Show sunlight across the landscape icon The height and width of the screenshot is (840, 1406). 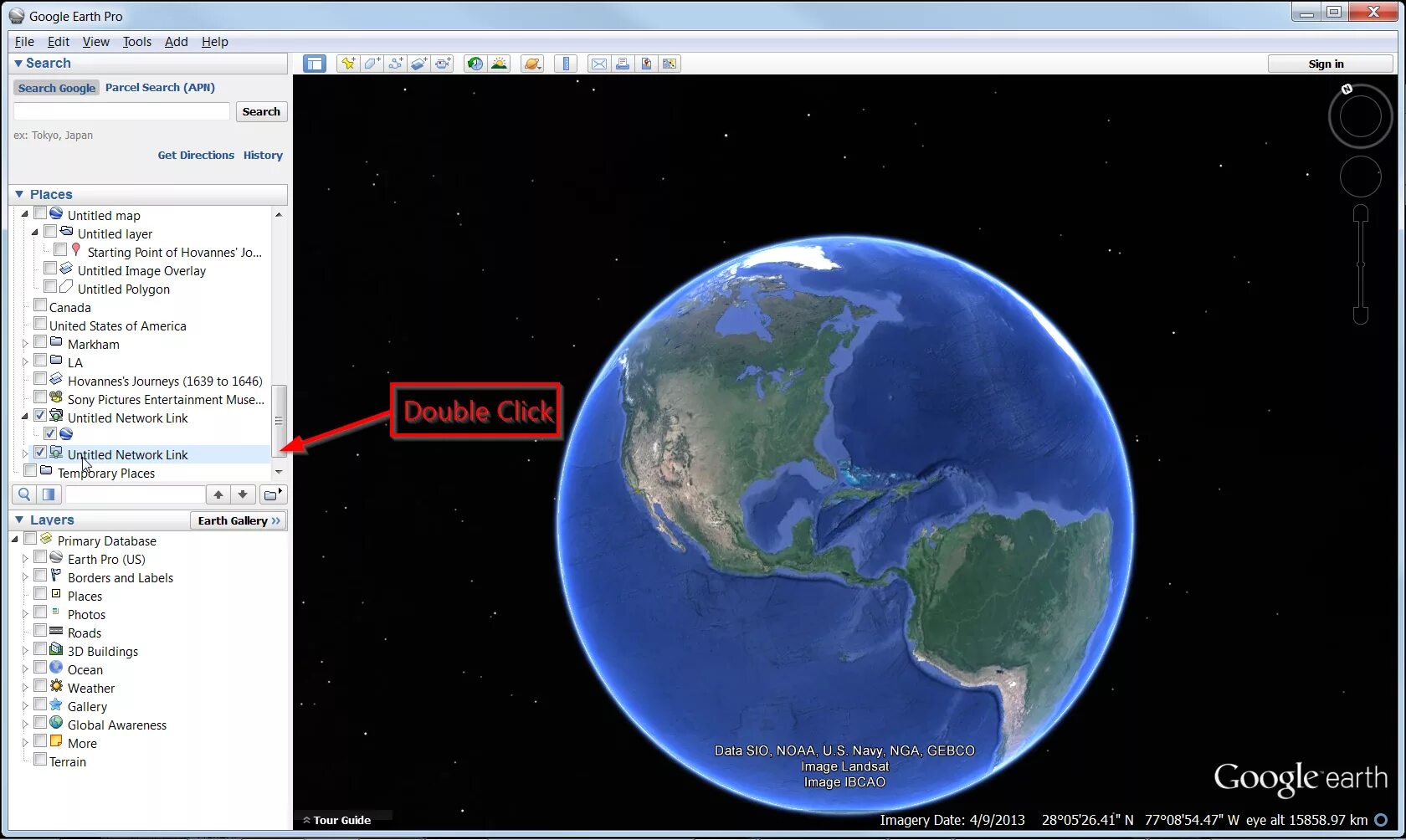click(500, 64)
